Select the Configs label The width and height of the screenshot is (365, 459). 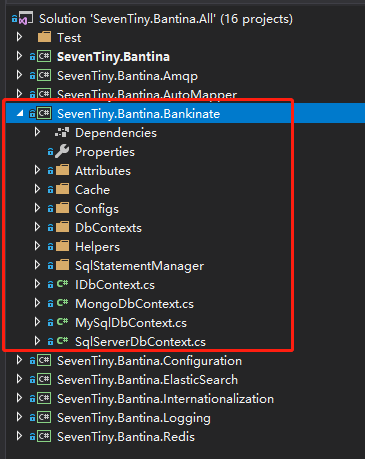[97, 209]
